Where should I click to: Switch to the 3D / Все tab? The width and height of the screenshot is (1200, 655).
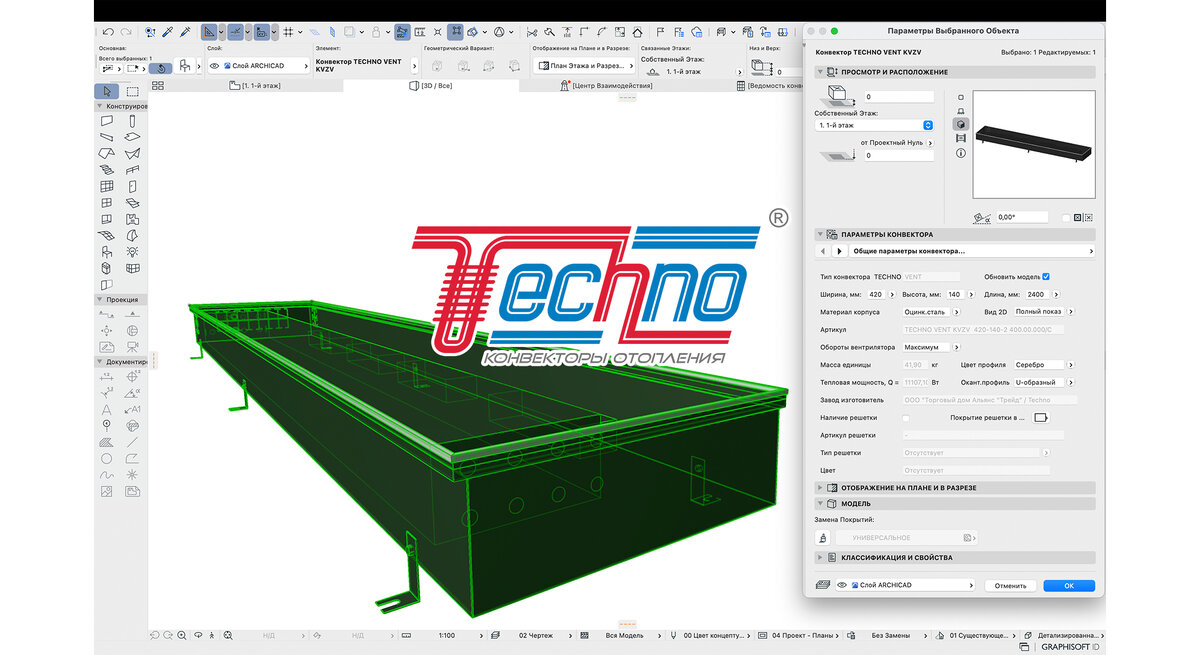coord(430,86)
